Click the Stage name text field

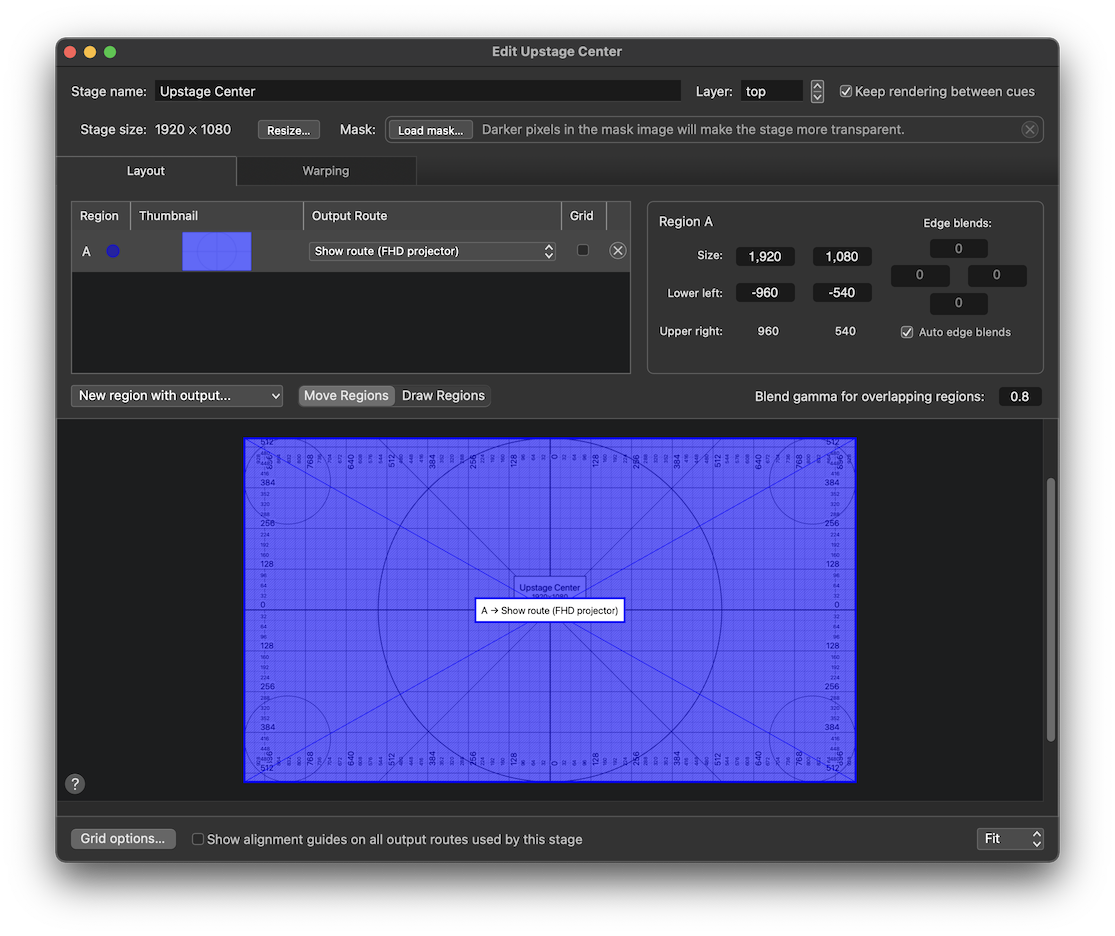418,91
